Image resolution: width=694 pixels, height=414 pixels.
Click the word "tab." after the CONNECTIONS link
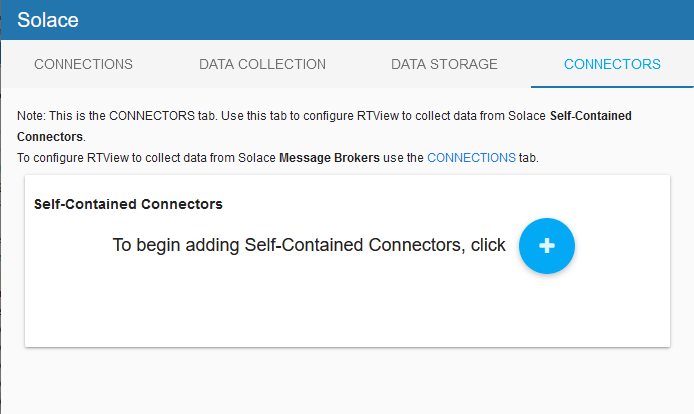pos(529,158)
